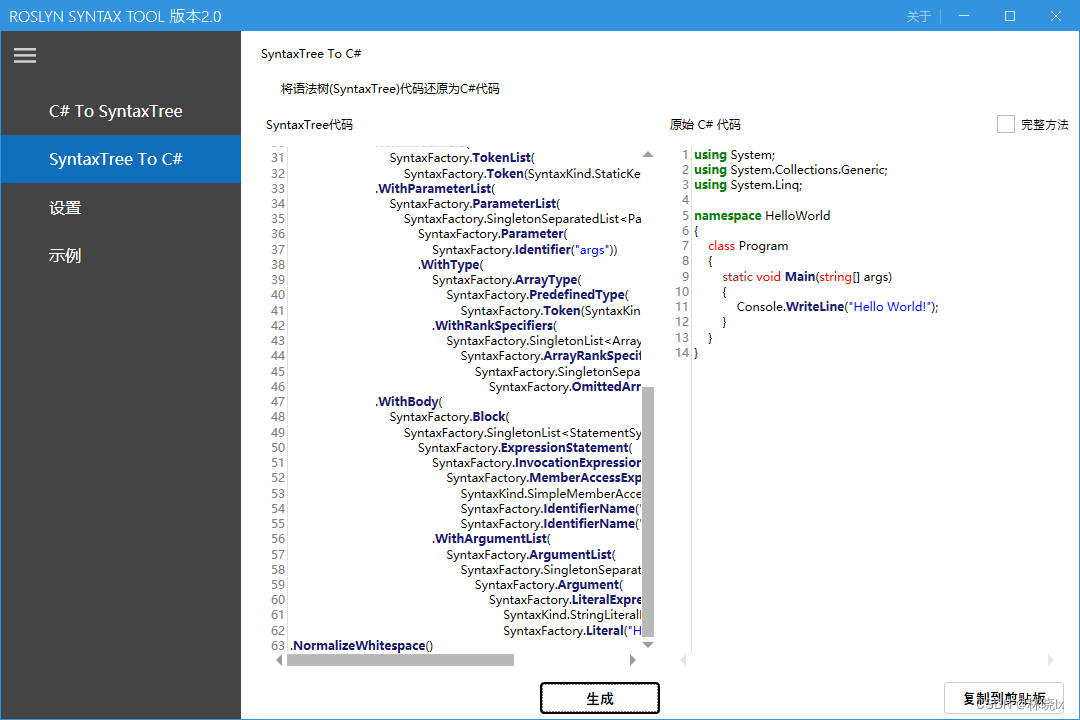Click SyntaxFactory.Identifier("args") on line 37
1080x720 pixels.
tap(525, 249)
